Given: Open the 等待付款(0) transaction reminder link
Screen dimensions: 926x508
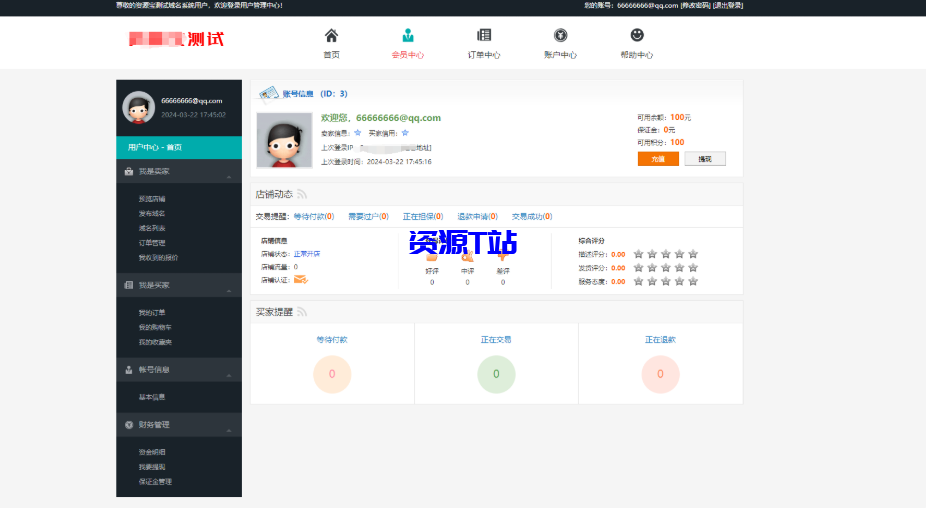Looking at the screenshot, I should pos(314,216).
